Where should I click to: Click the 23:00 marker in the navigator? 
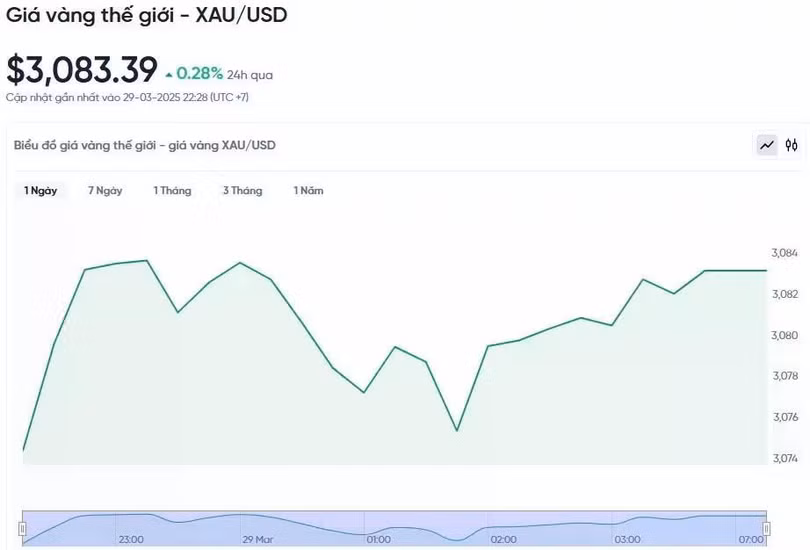[131, 539]
